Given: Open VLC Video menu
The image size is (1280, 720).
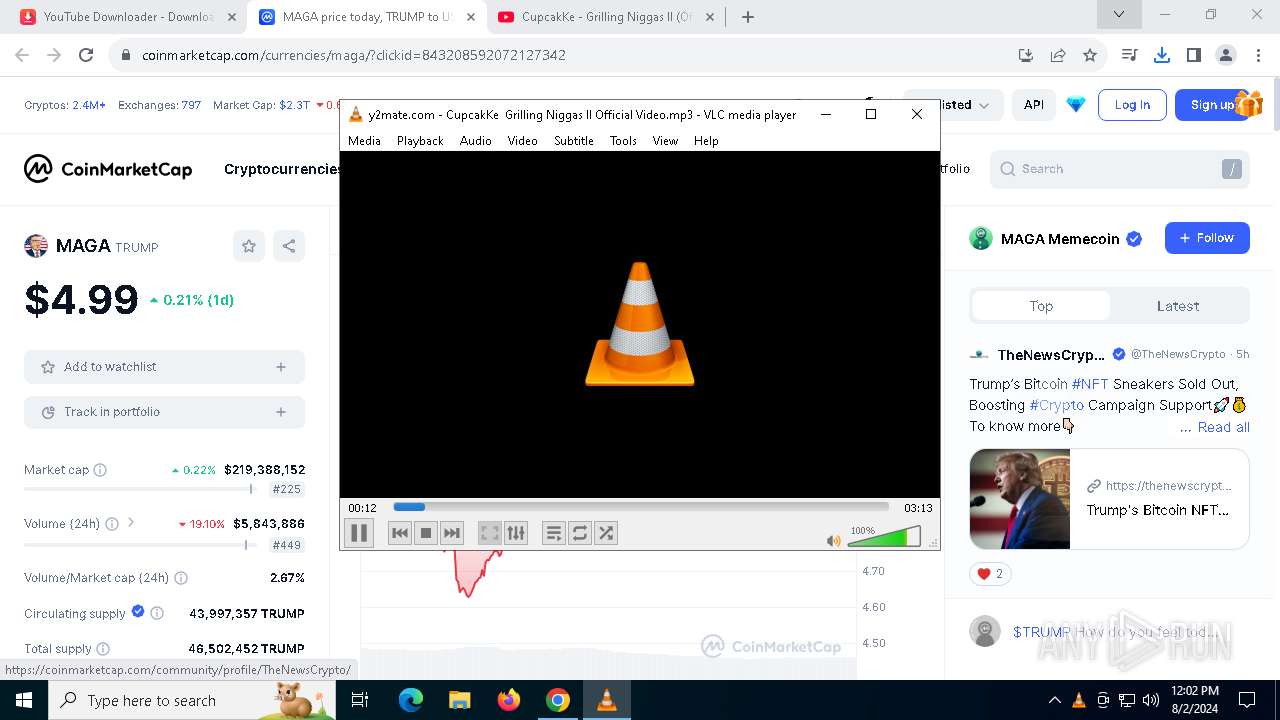Looking at the screenshot, I should [x=522, y=141].
